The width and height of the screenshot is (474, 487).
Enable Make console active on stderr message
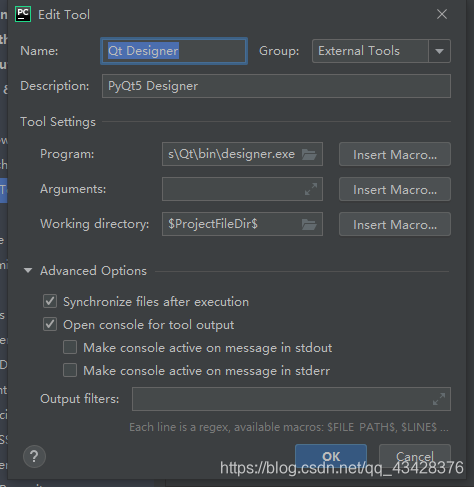(70, 370)
